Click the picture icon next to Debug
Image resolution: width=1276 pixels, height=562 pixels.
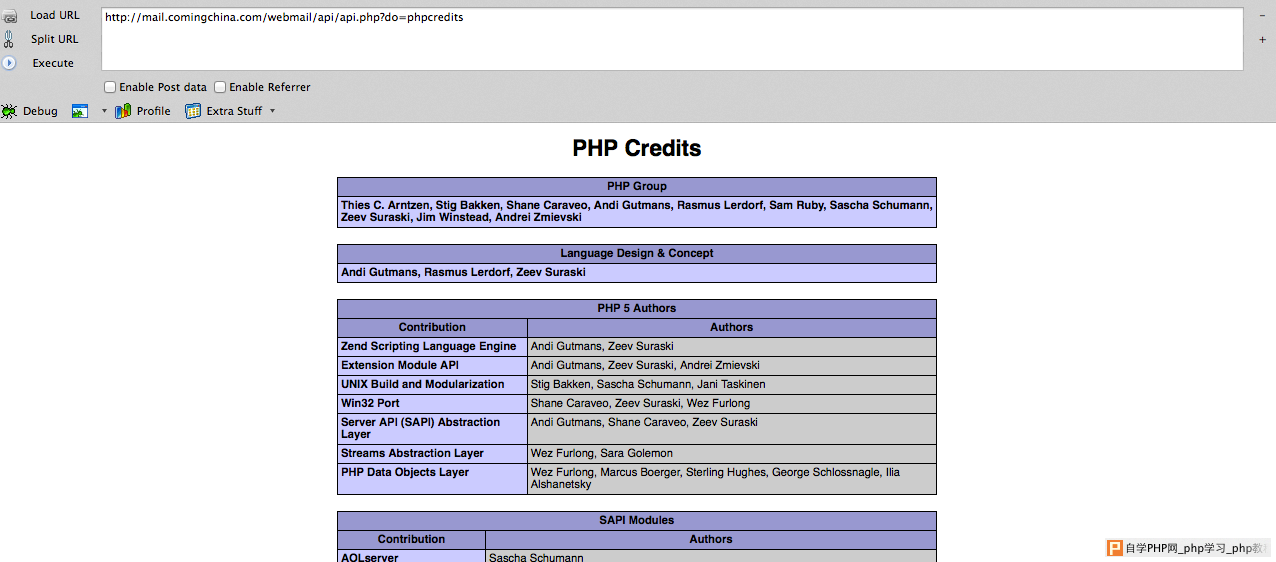tap(80, 111)
